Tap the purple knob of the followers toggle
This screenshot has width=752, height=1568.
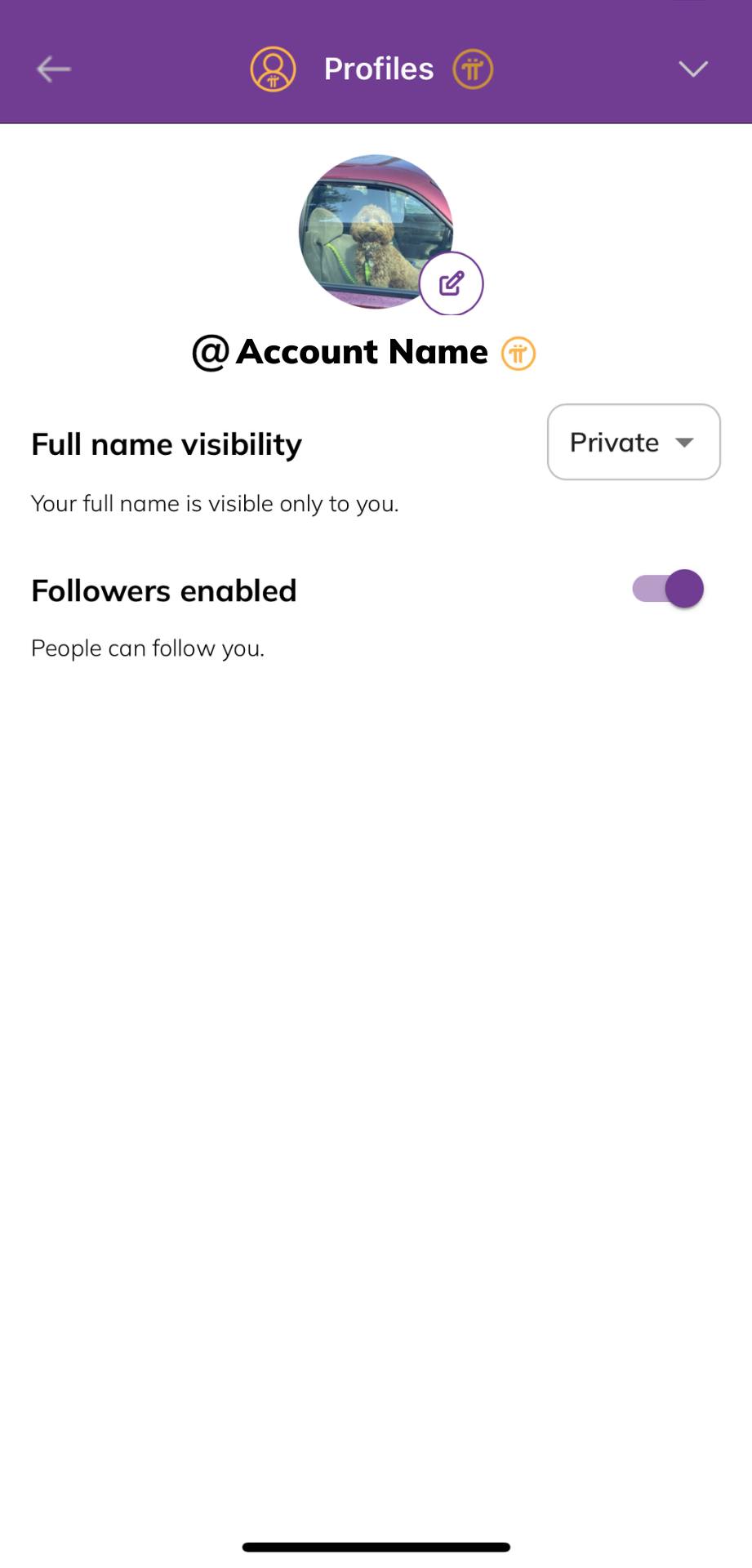point(684,589)
